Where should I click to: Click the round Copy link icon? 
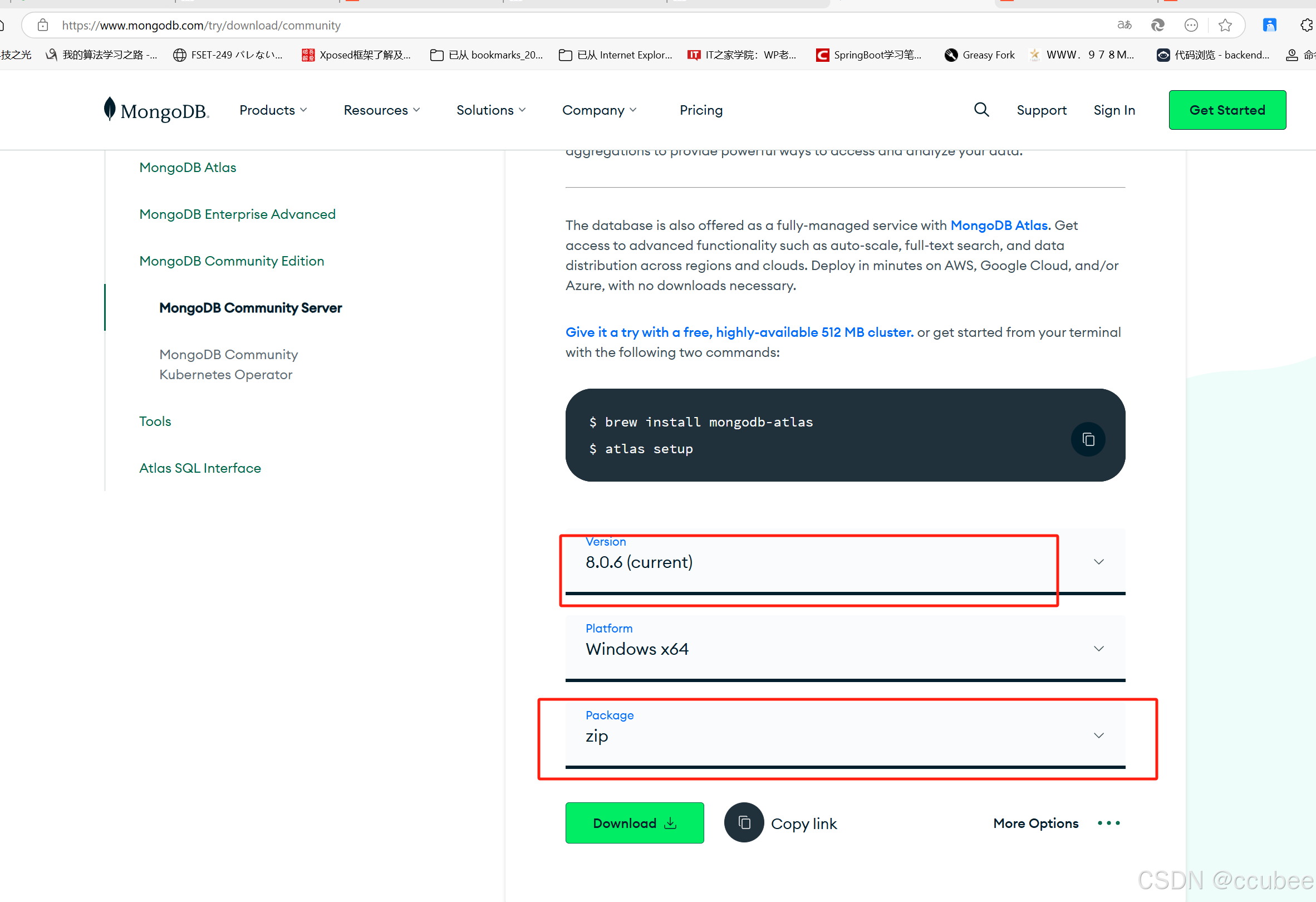744,823
